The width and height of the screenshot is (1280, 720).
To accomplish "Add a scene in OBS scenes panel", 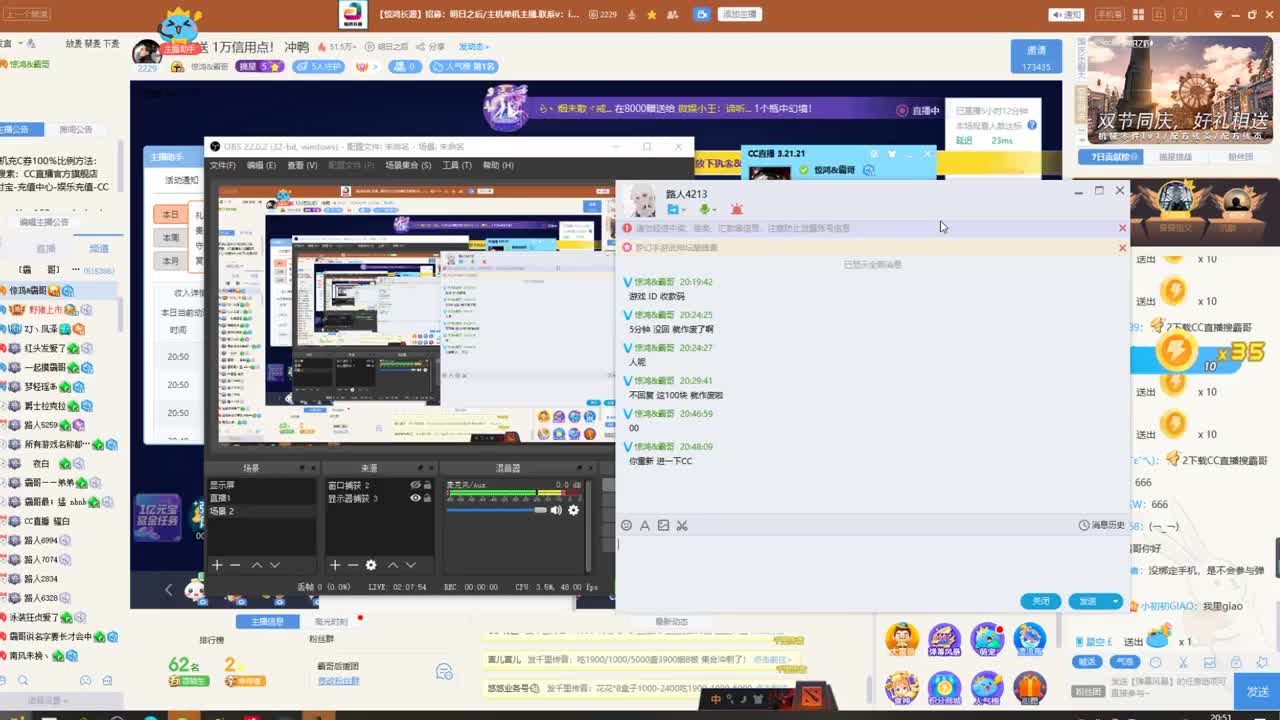I will point(217,565).
